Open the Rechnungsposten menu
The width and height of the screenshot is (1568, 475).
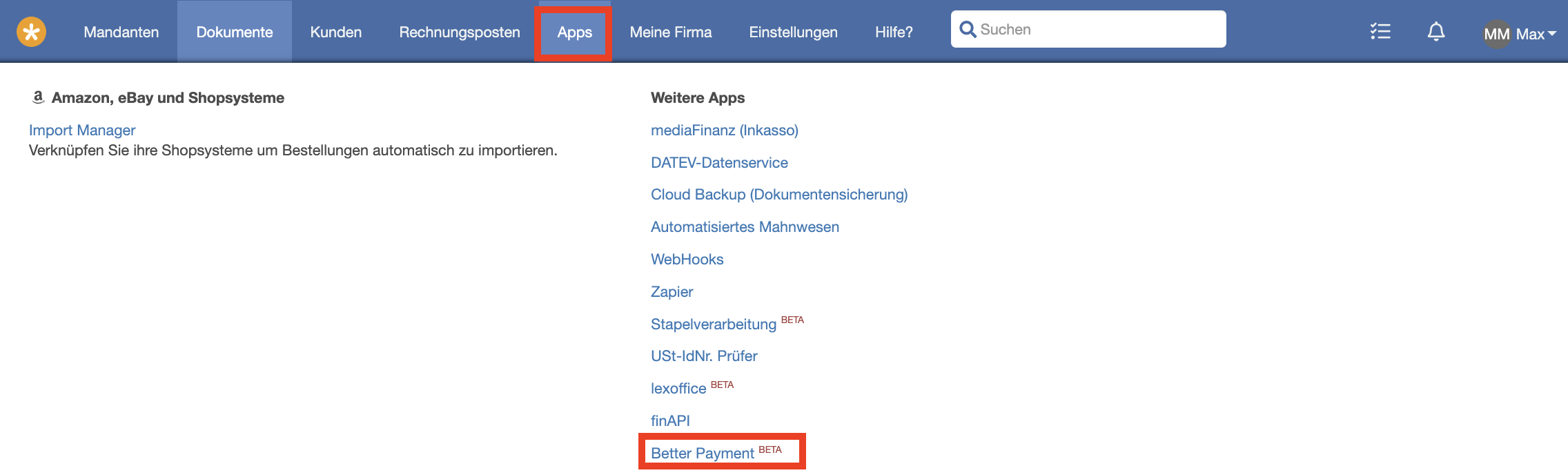coord(460,32)
